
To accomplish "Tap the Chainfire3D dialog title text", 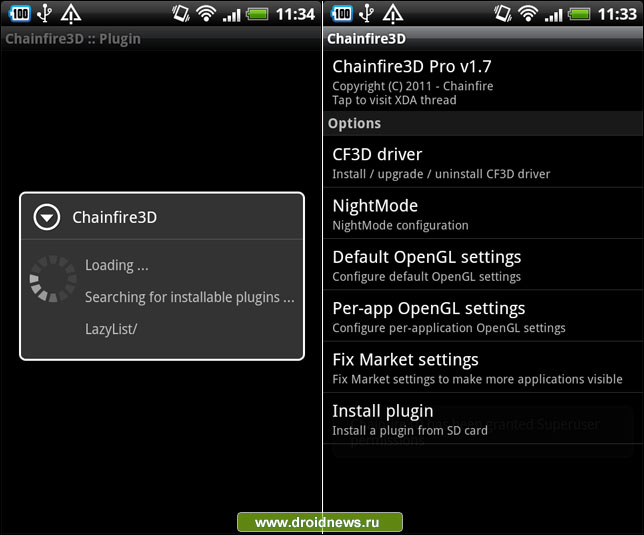I will point(115,217).
